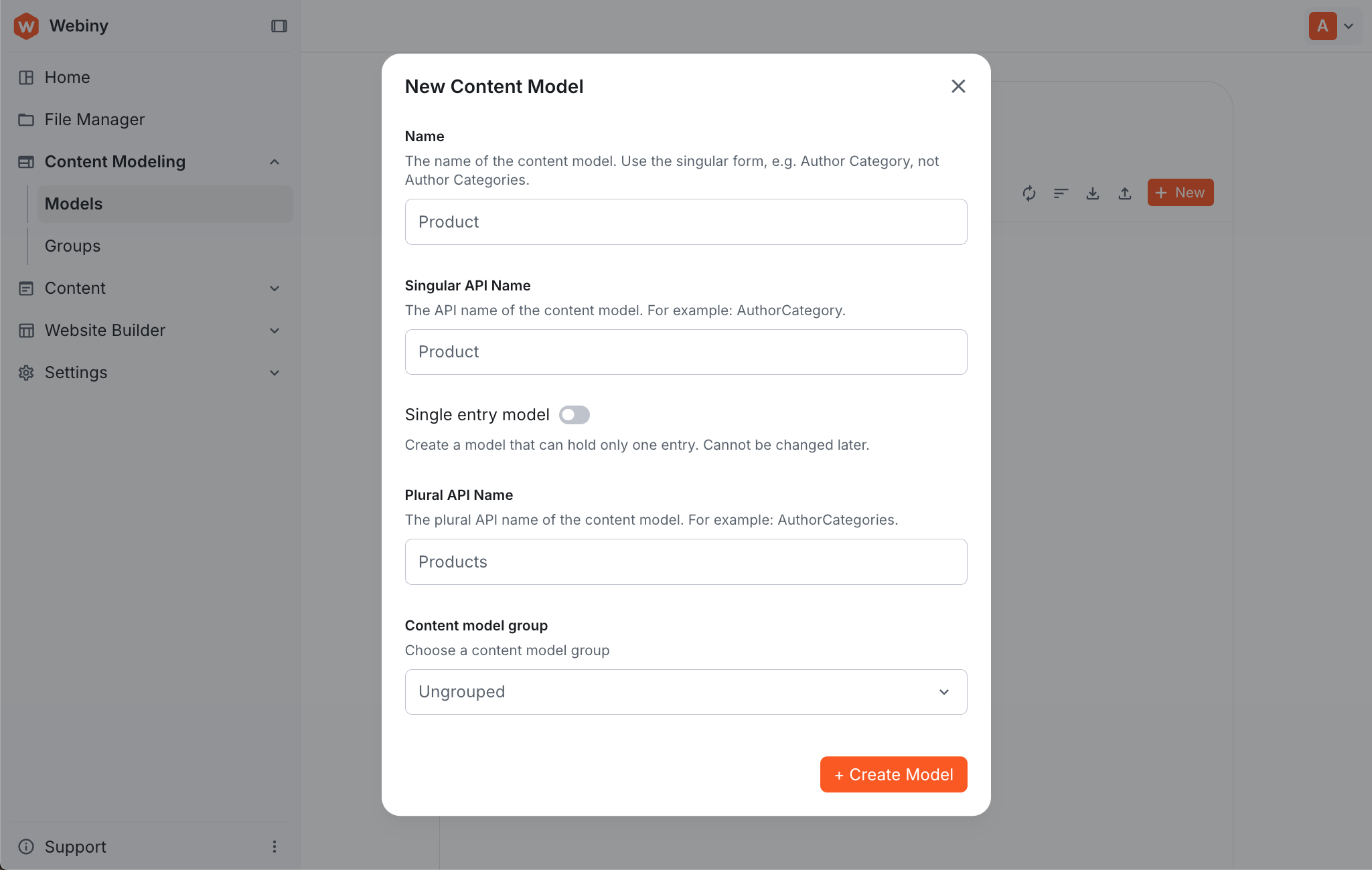Collapse the Content Modeling section
The image size is (1372, 870).
[275, 161]
